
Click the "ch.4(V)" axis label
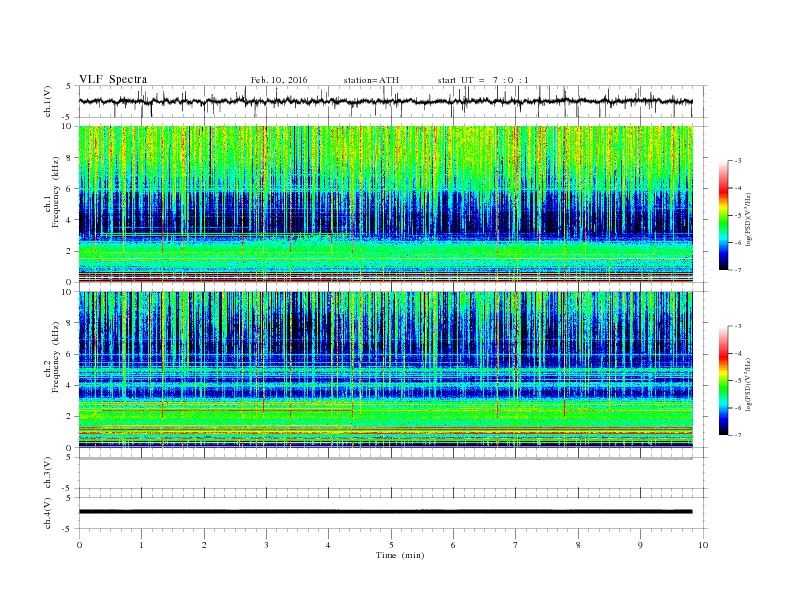tap(48, 513)
